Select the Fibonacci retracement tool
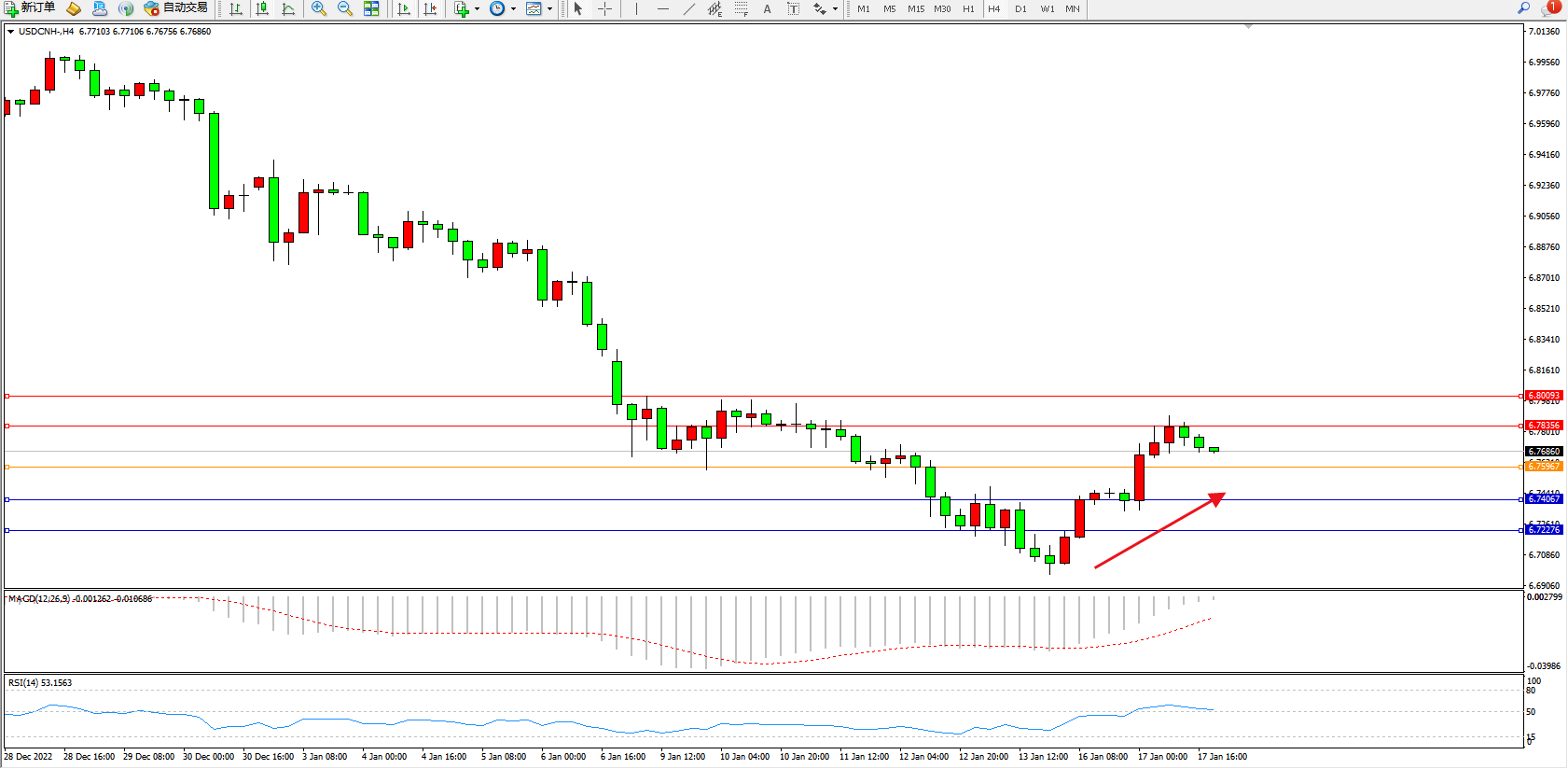This screenshot has width=1568, height=769. point(741,9)
